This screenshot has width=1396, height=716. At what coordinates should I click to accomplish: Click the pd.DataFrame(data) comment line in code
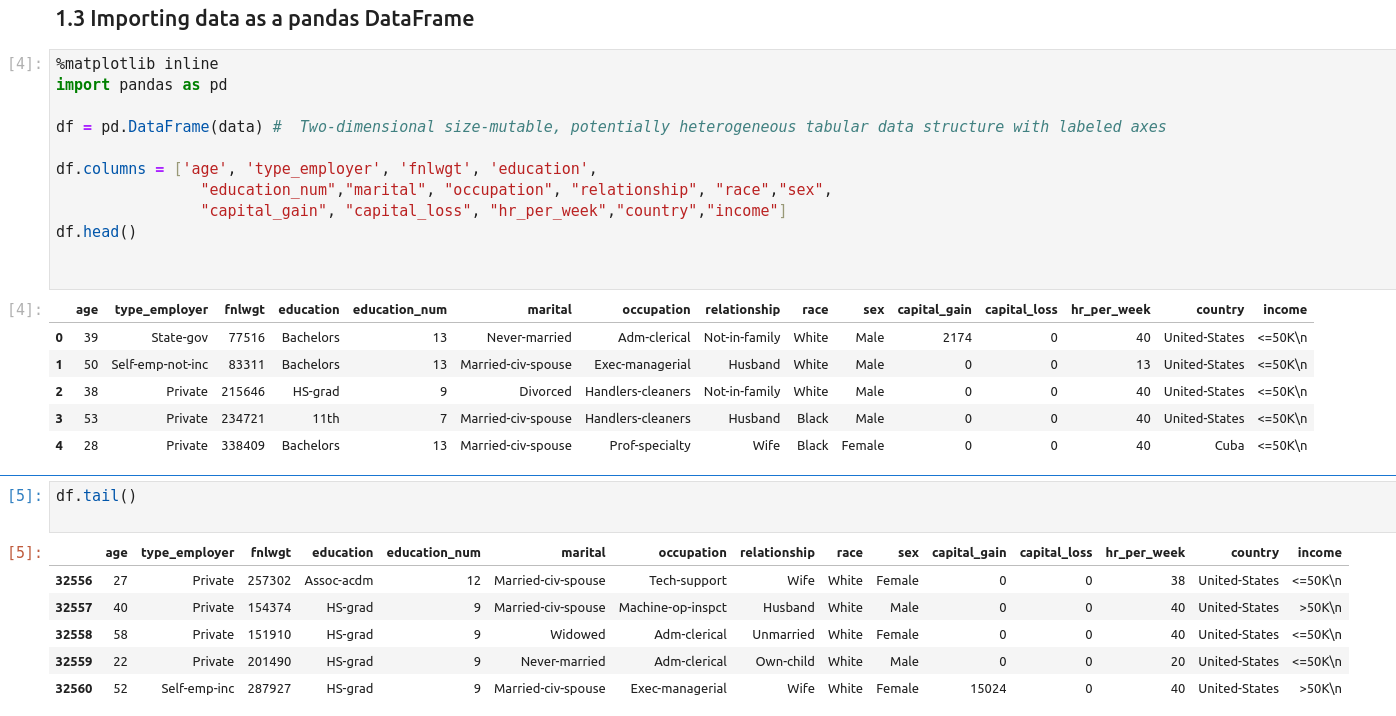[x=610, y=127]
